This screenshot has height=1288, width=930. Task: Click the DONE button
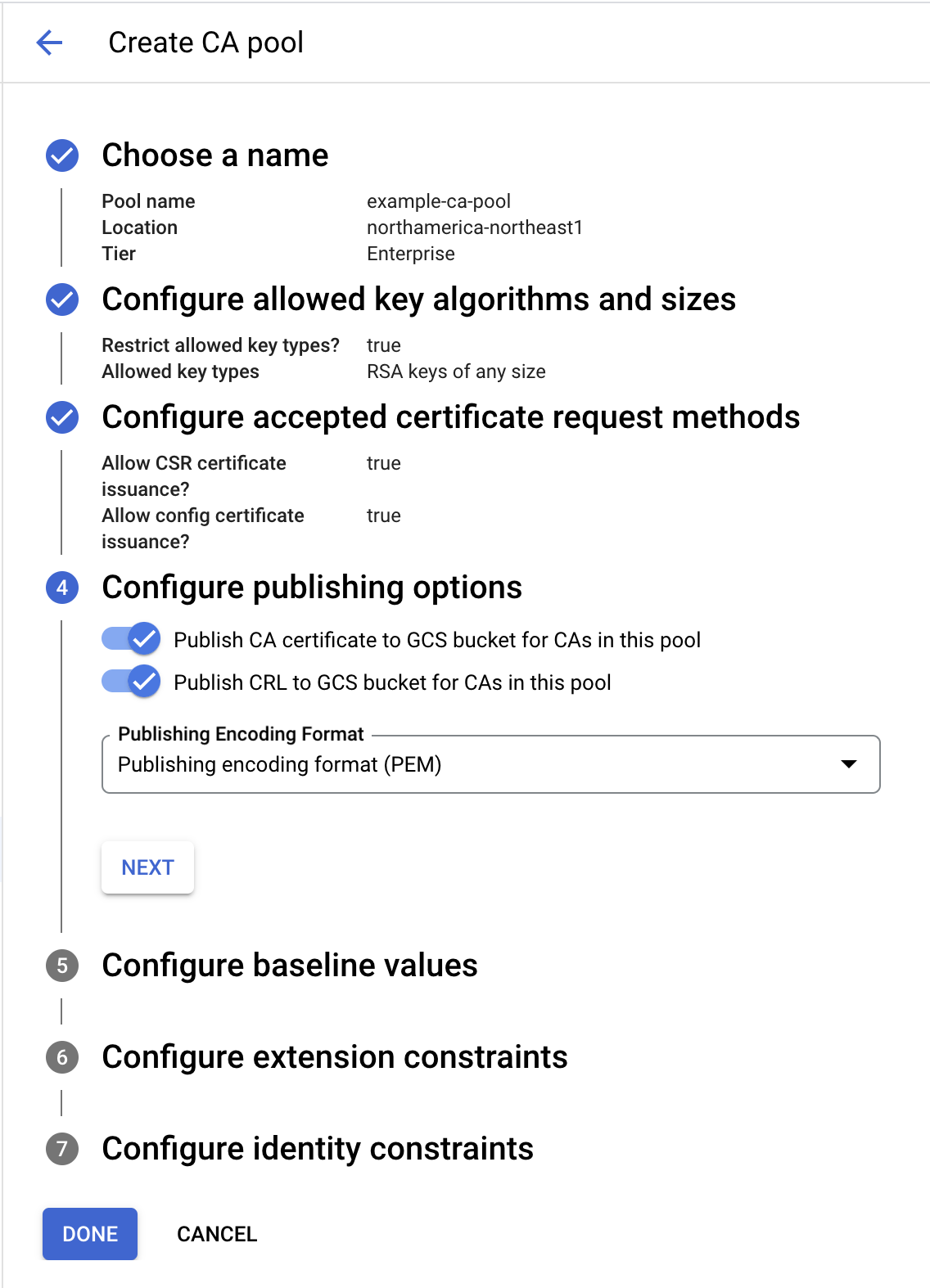point(90,1234)
